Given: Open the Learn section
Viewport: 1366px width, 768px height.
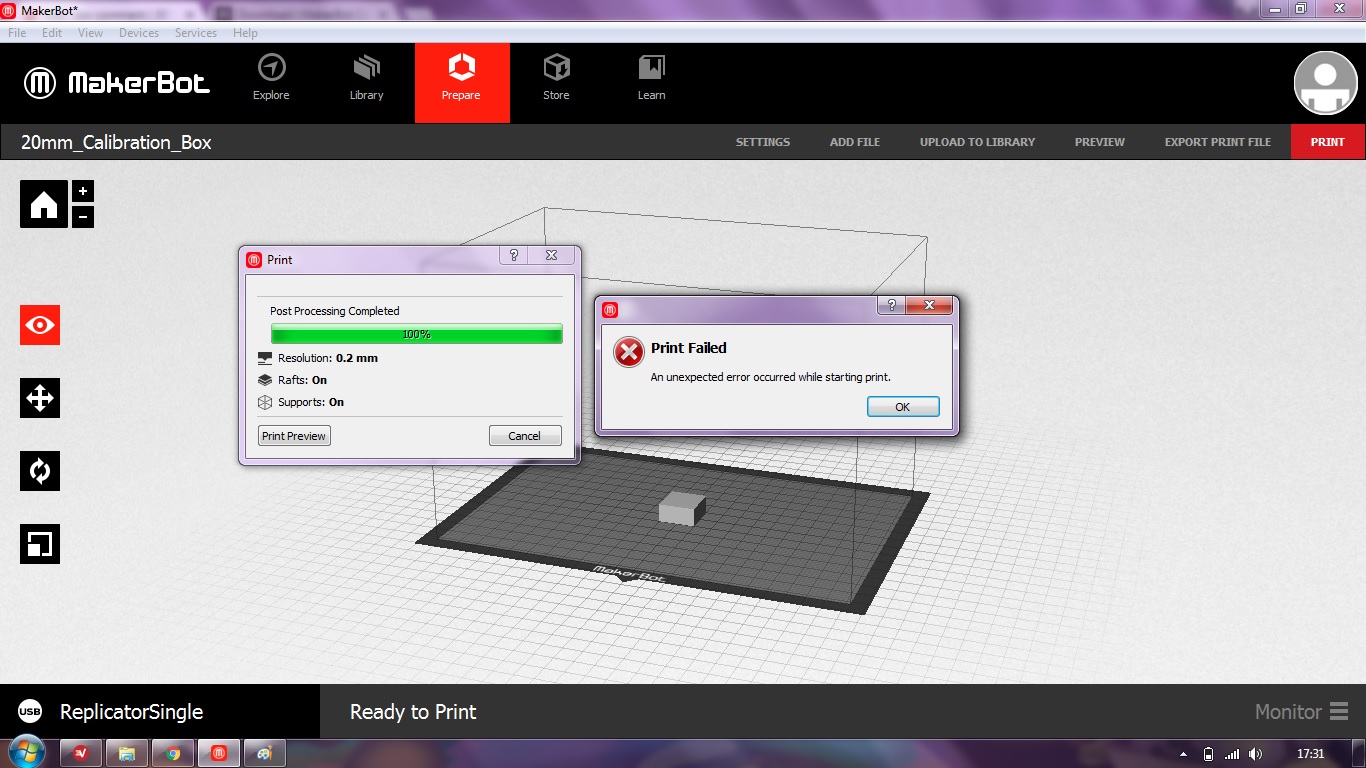Looking at the screenshot, I should tap(651, 78).
